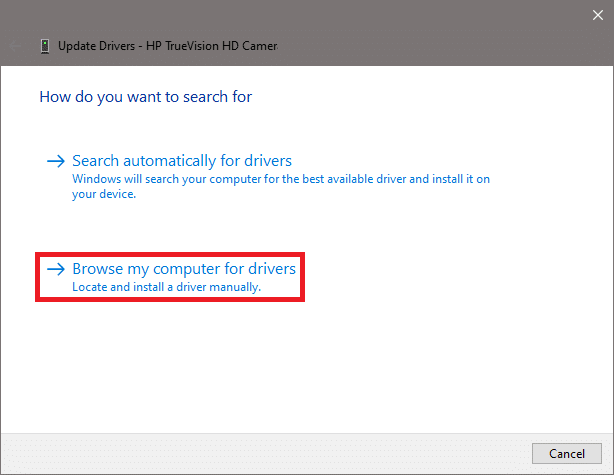The height and width of the screenshot is (475, 614).
Task: Select Browse my computer for drivers
Action: pyautogui.click(x=184, y=269)
